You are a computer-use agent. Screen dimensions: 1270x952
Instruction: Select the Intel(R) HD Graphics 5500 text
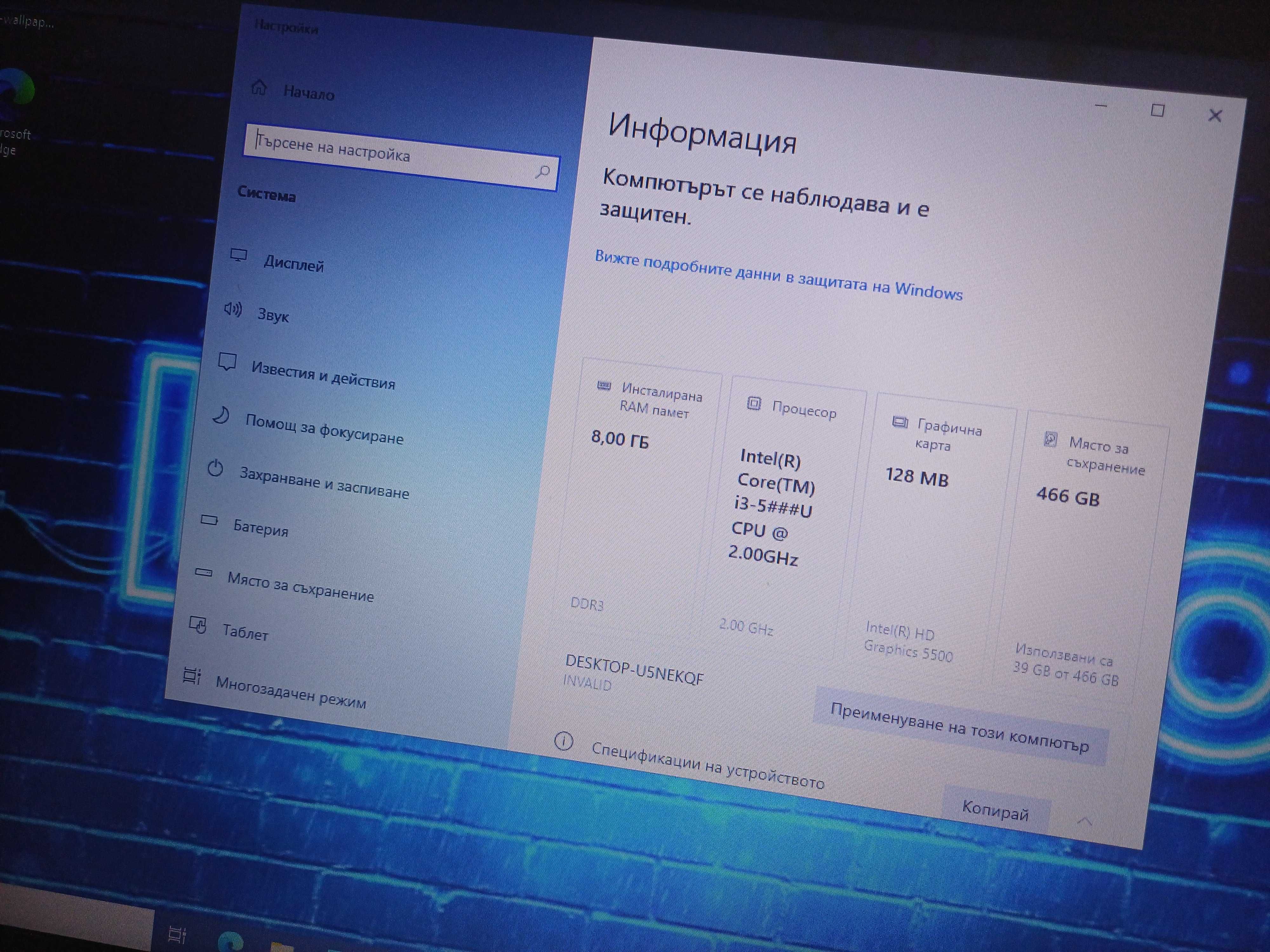908,642
